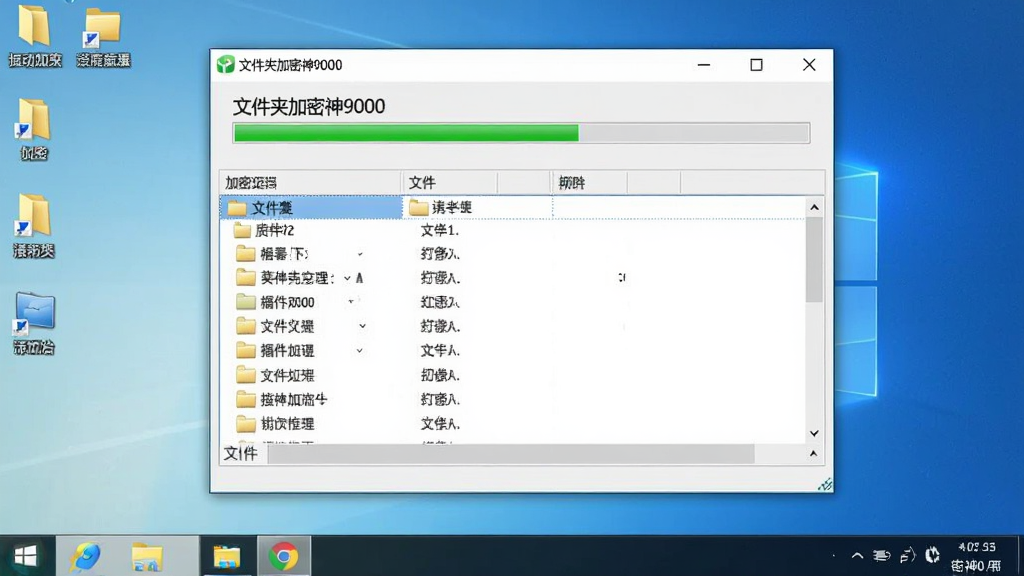
Task: Click the power icon in the system tray
Action: (x=933, y=555)
